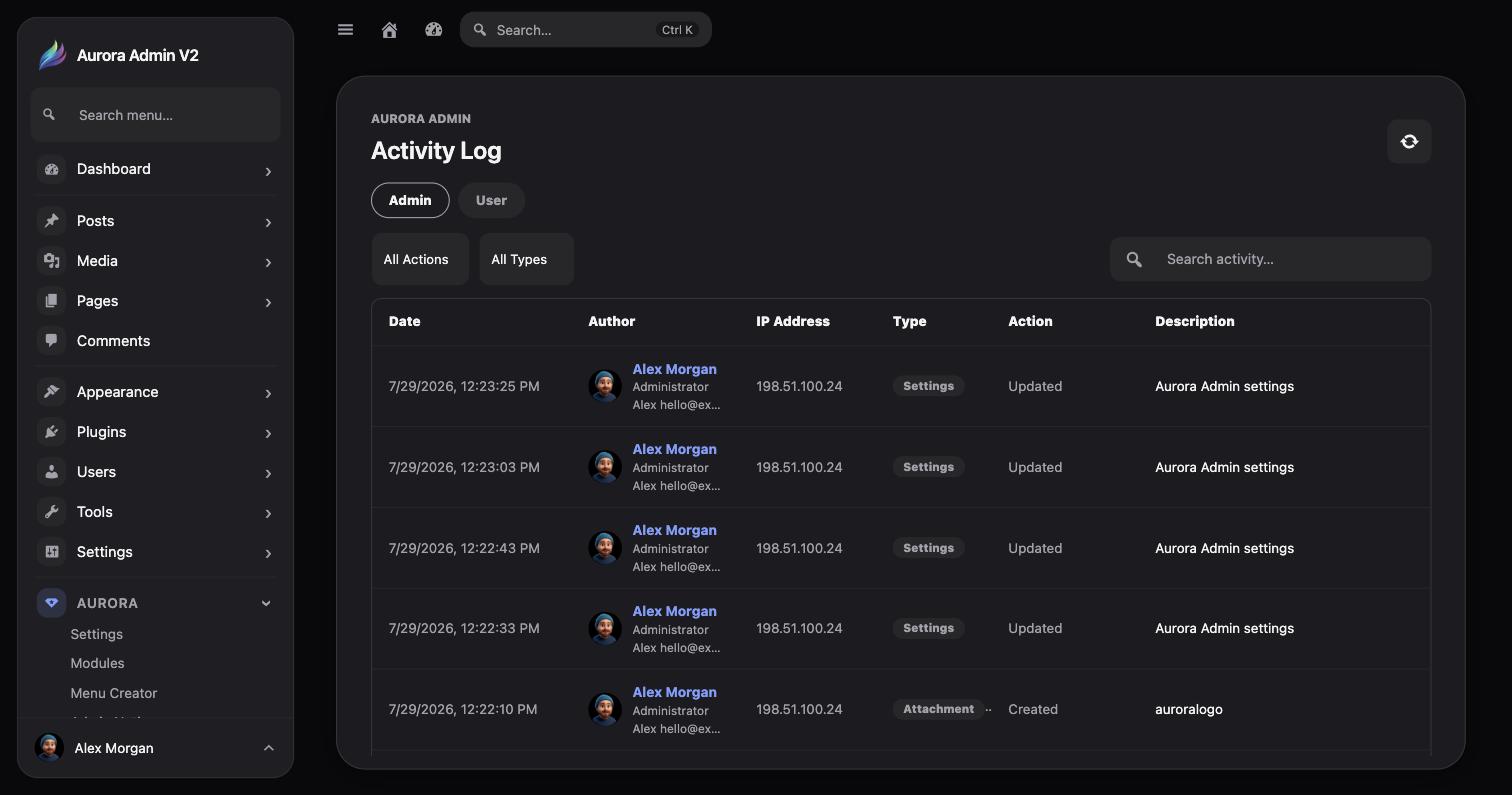
Task: Click the Attachment type badge
Action: pos(938,709)
